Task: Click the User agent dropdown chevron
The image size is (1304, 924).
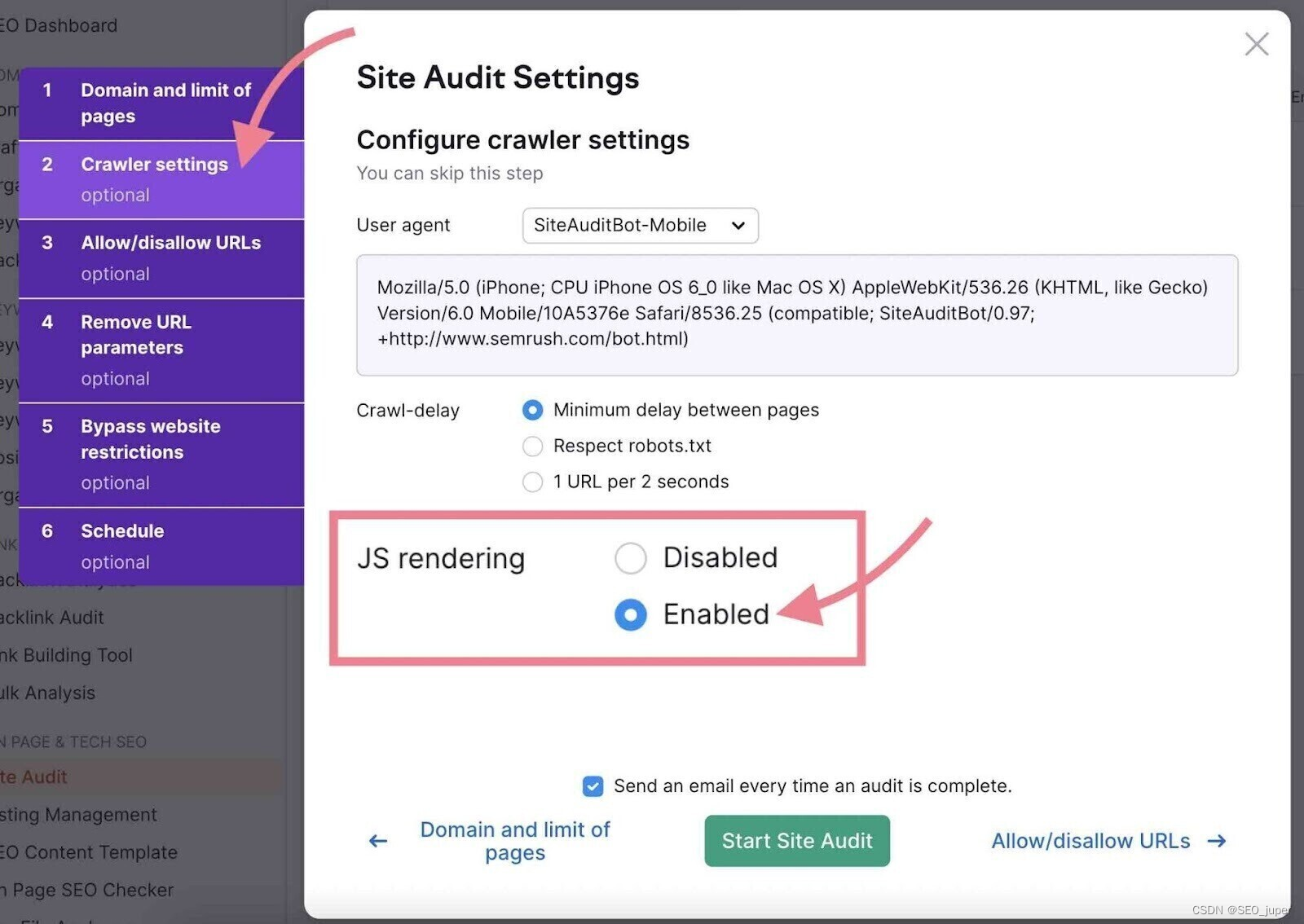Action: pyautogui.click(x=738, y=226)
